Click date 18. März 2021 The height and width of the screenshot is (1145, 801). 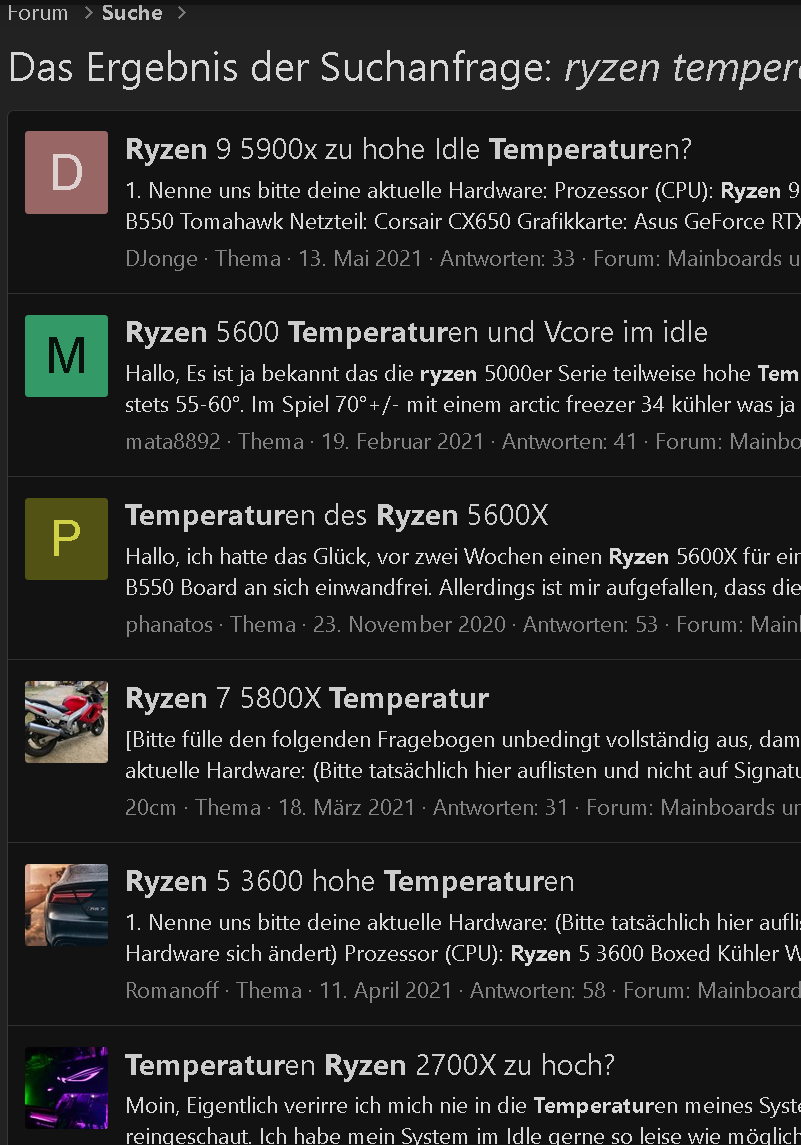point(347,808)
